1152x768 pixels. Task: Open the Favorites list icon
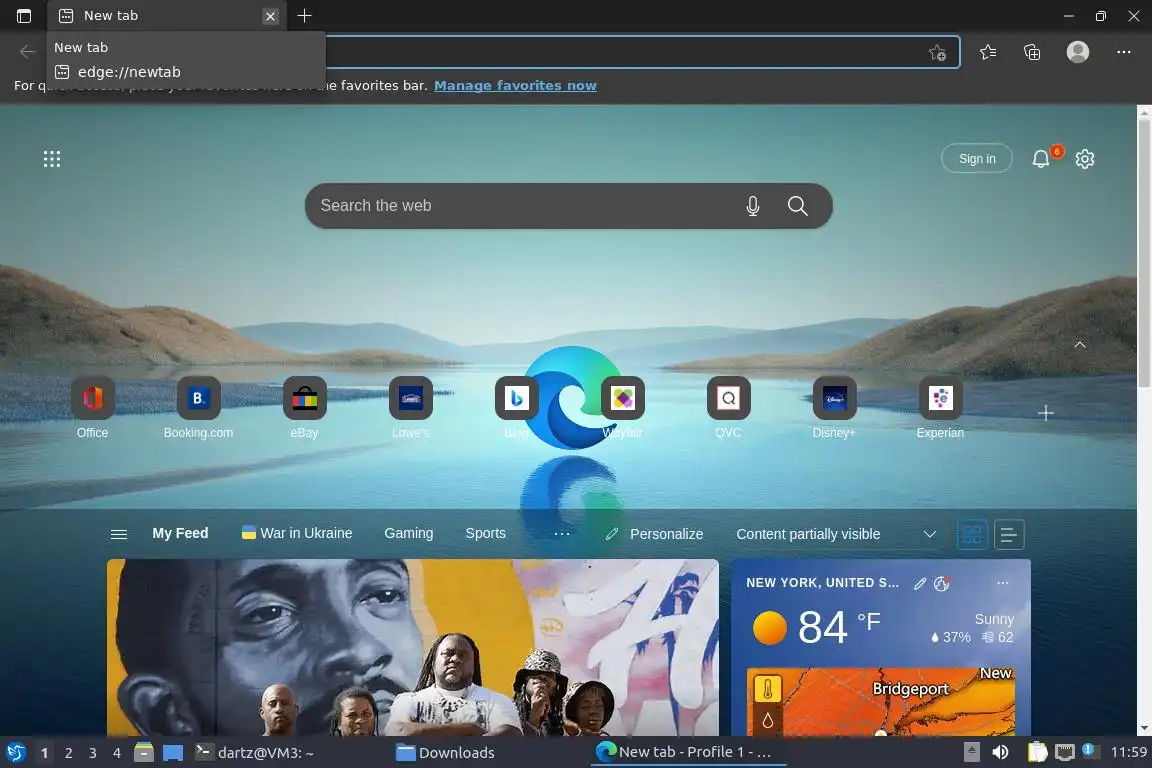coord(988,51)
